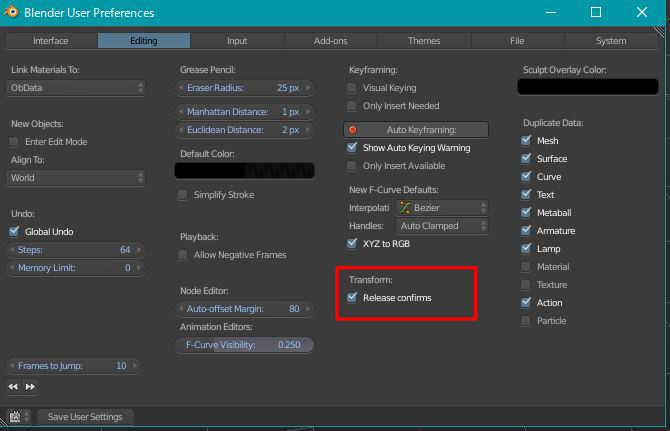Close the Blender User Preferences window
670x431 pixels.
(642, 12)
